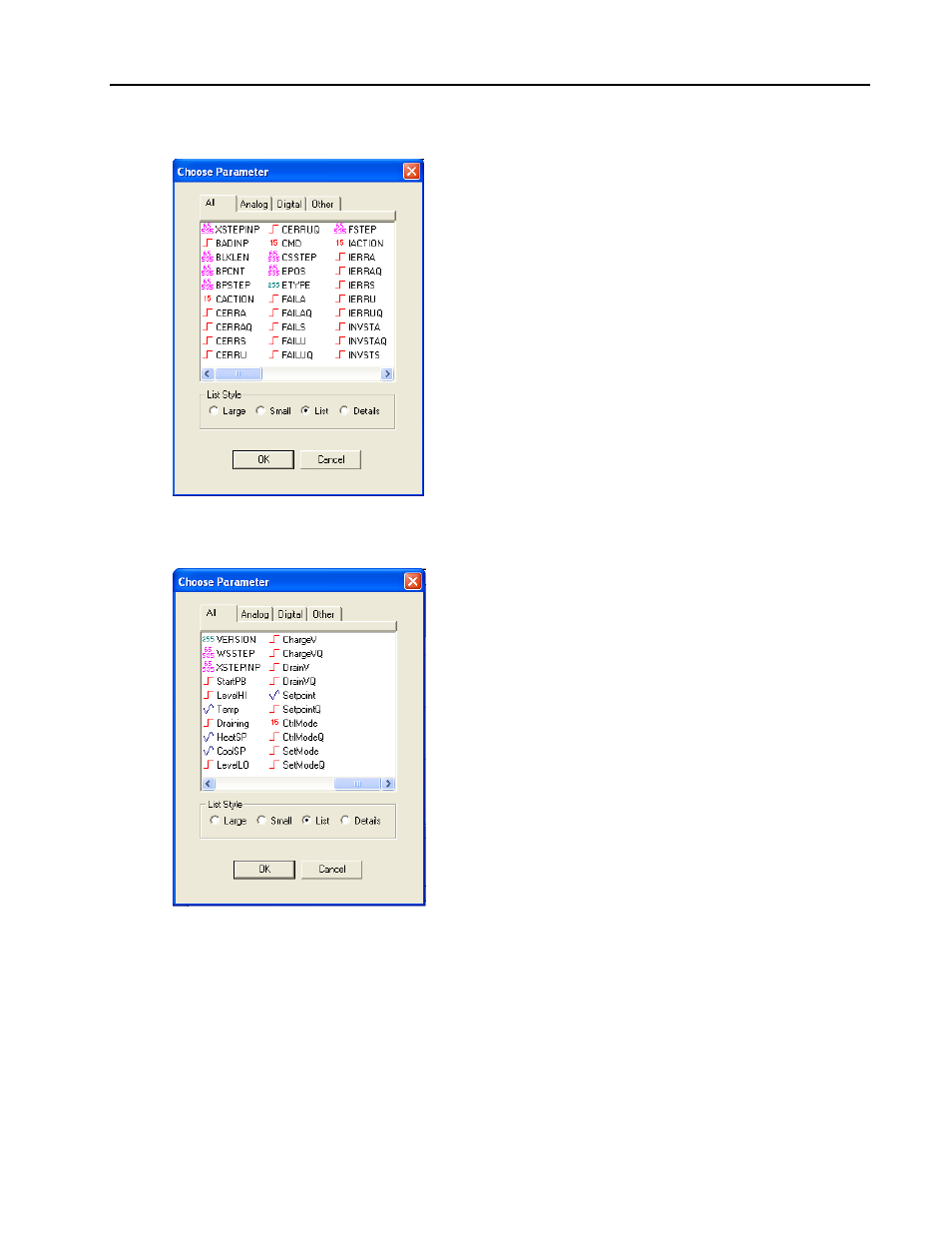Select Large list style in the VERSION dialog
Screen dimensions: 952x1233
tap(215, 821)
